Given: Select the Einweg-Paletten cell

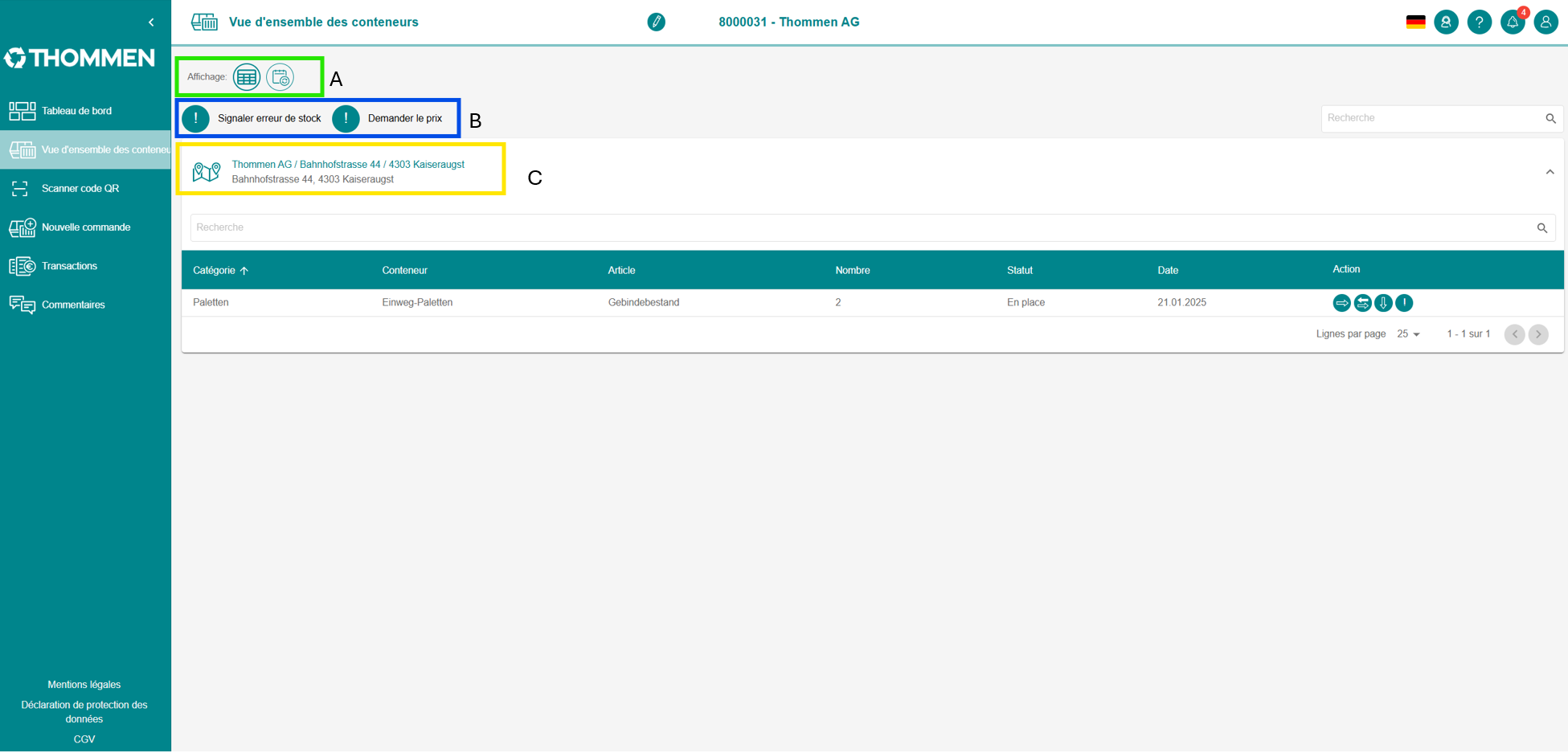Looking at the screenshot, I should pyautogui.click(x=417, y=303).
